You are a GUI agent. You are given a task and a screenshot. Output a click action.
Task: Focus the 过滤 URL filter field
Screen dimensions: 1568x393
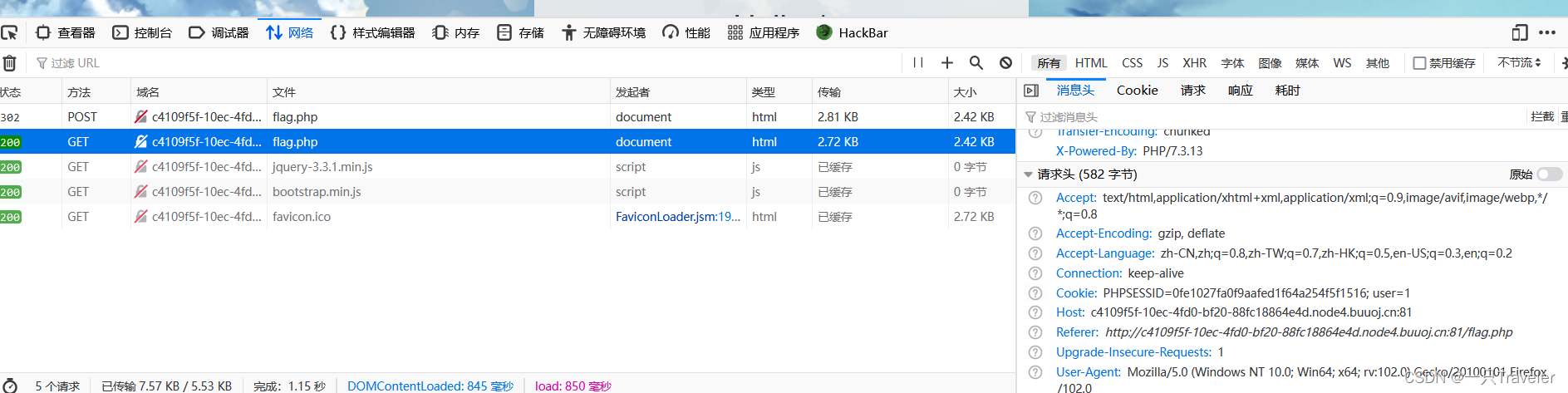pos(465,62)
